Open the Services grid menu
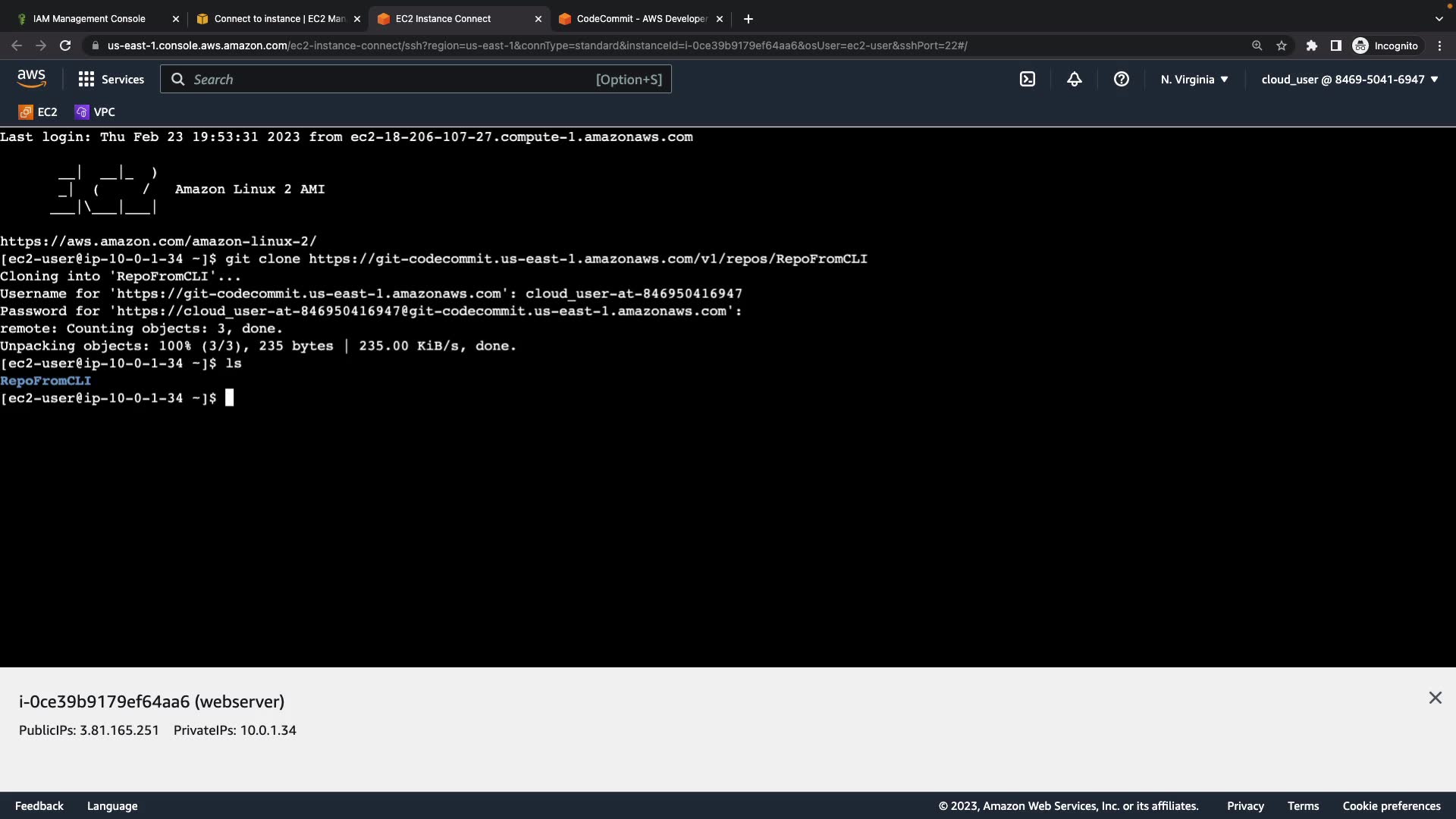The width and height of the screenshot is (1456, 819). tap(111, 79)
